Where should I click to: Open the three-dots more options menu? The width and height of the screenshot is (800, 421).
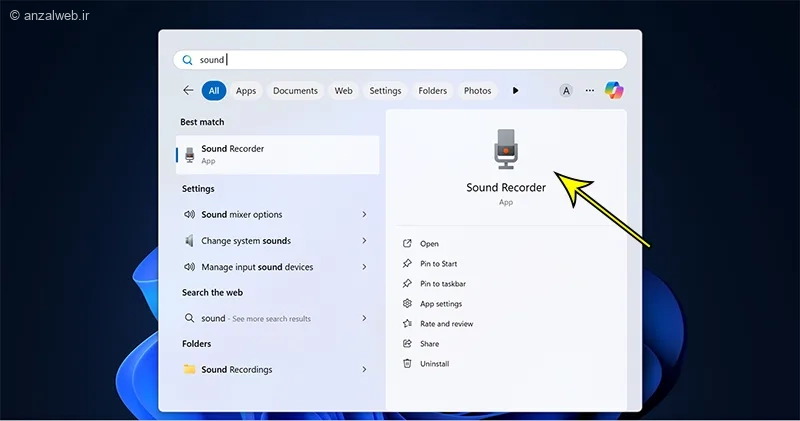pyautogui.click(x=588, y=90)
